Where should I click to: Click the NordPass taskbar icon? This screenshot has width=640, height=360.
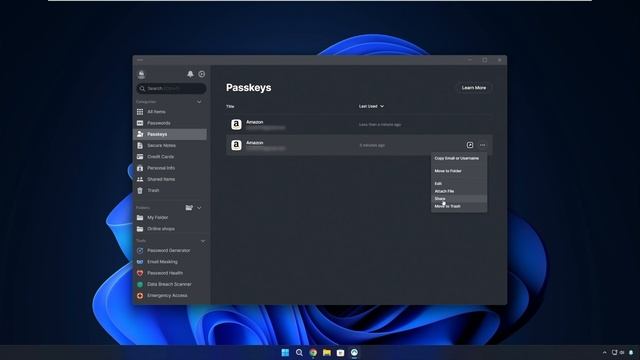click(354, 353)
